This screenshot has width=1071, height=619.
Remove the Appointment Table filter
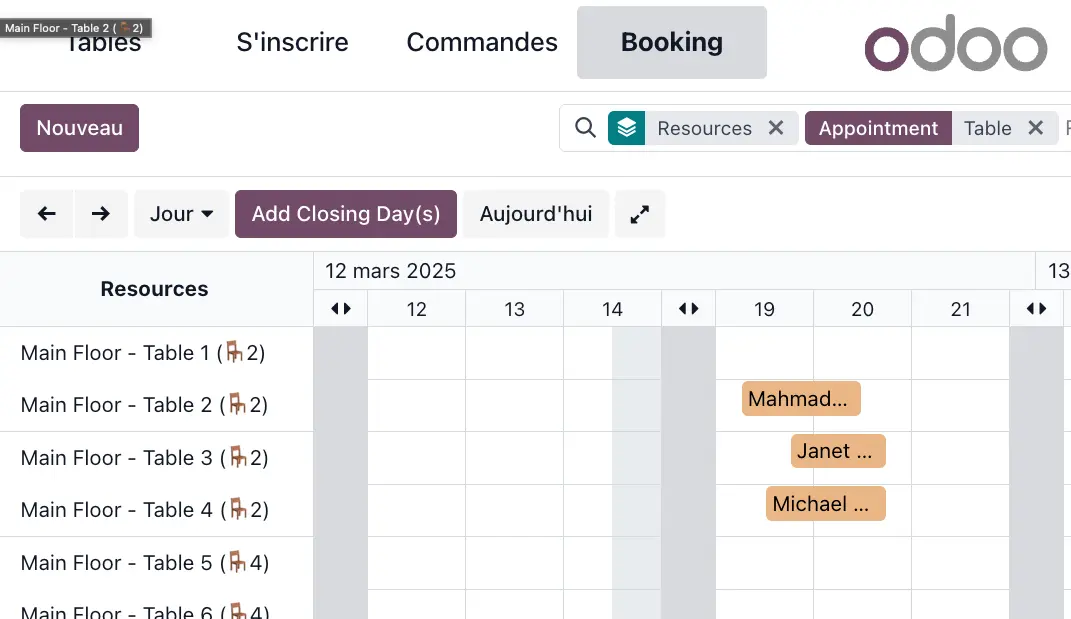click(1036, 128)
